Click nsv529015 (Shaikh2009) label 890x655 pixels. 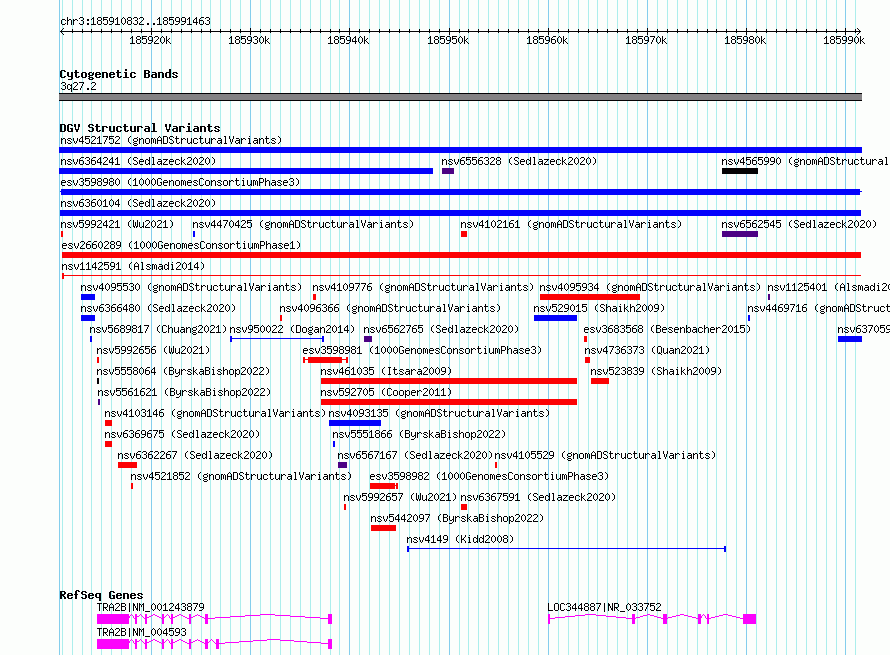click(x=599, y=308)
